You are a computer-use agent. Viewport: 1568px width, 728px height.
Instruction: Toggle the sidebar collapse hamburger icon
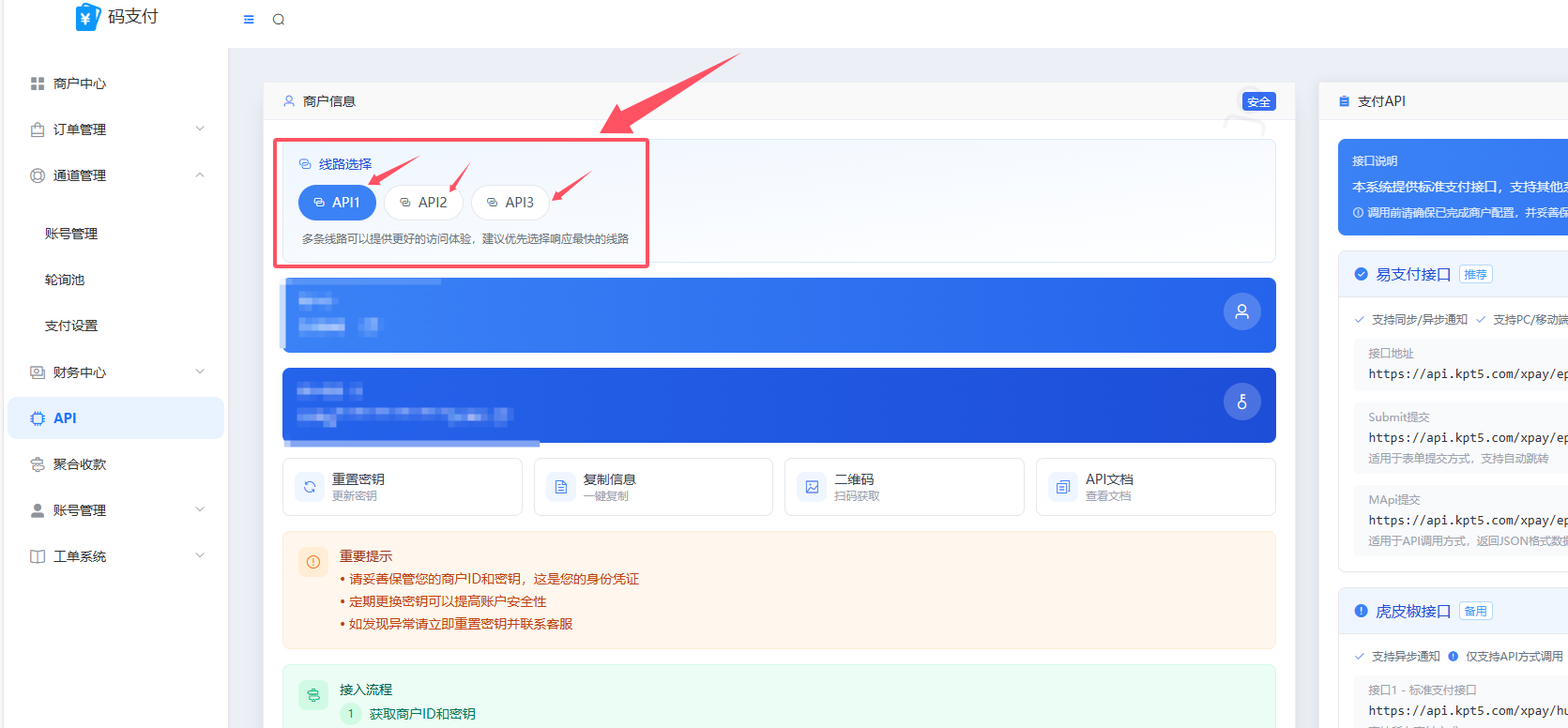point(249,20)
